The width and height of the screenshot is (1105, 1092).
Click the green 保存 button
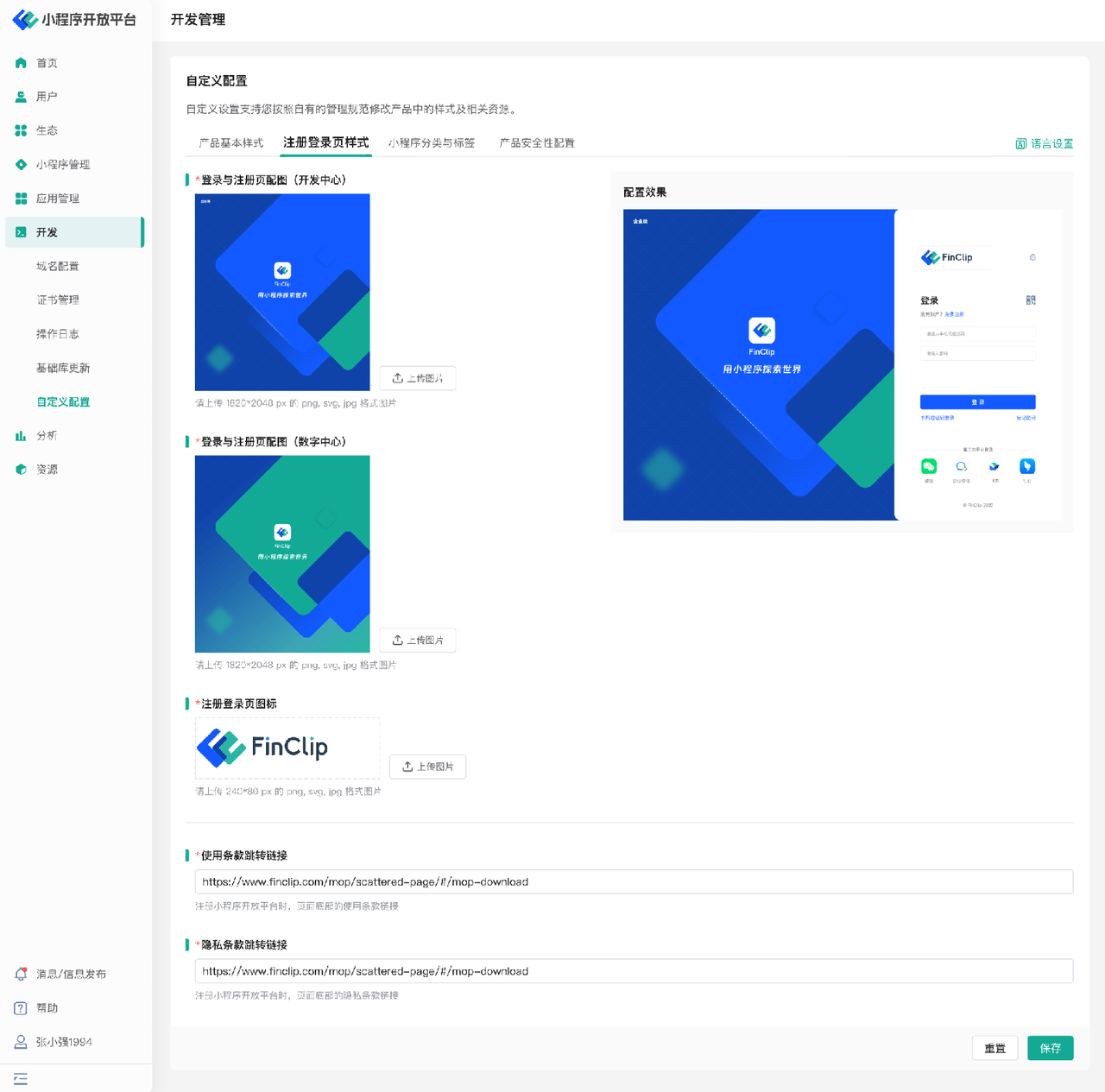(1050, 1048)
